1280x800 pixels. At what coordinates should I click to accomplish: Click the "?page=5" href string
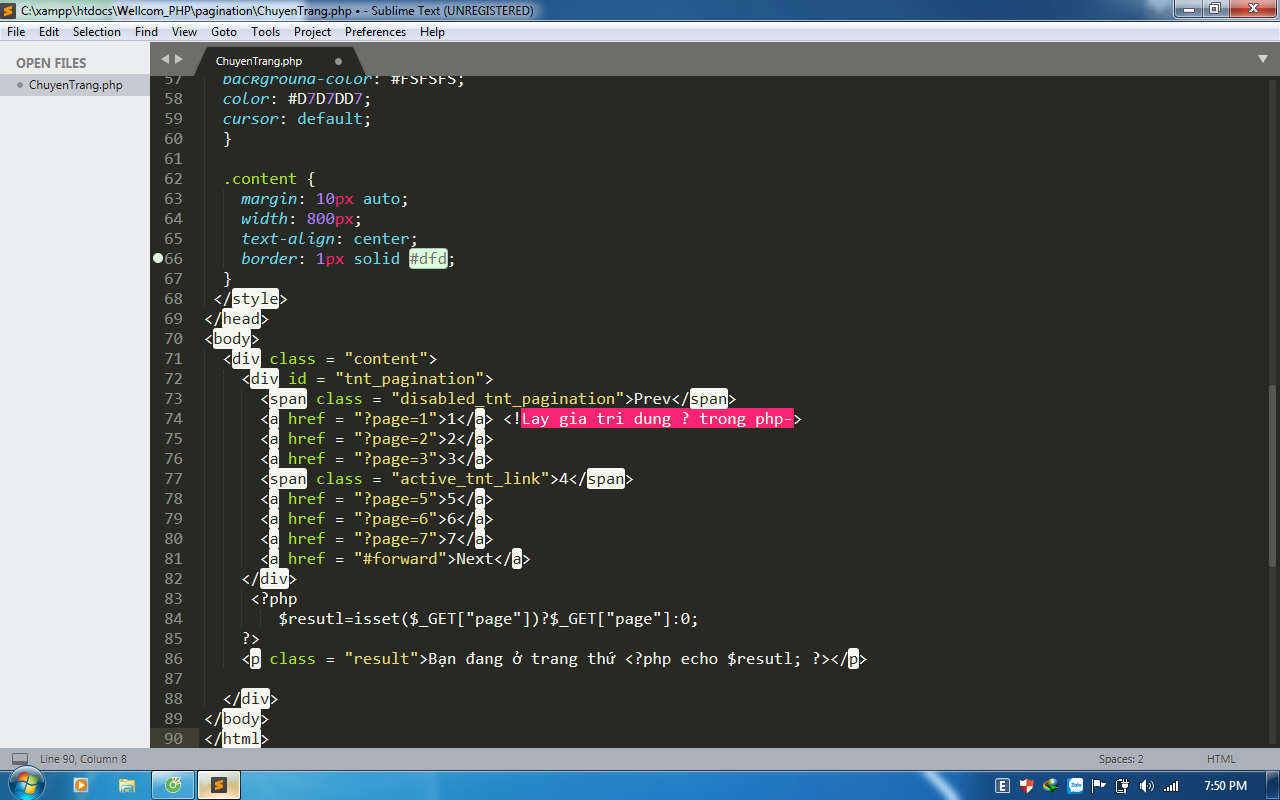point(400,499)
